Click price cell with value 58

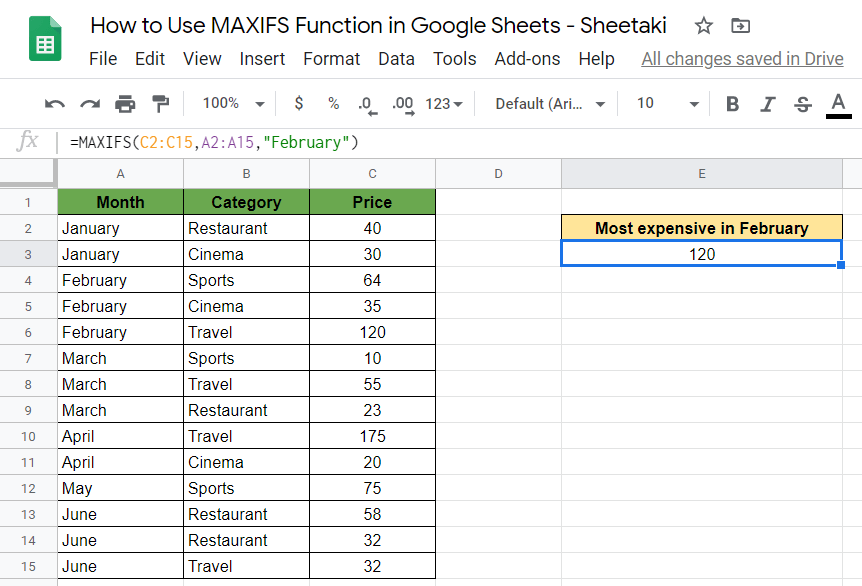click(372, 515)
